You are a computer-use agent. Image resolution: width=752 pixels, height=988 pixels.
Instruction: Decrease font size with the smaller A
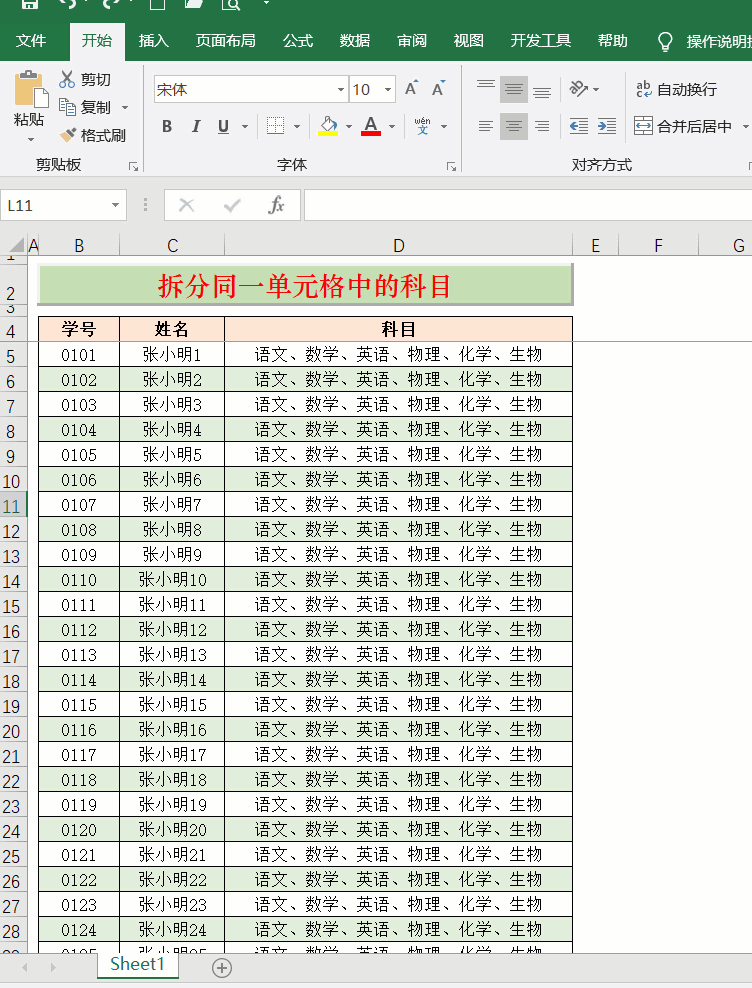coord(438,89)
